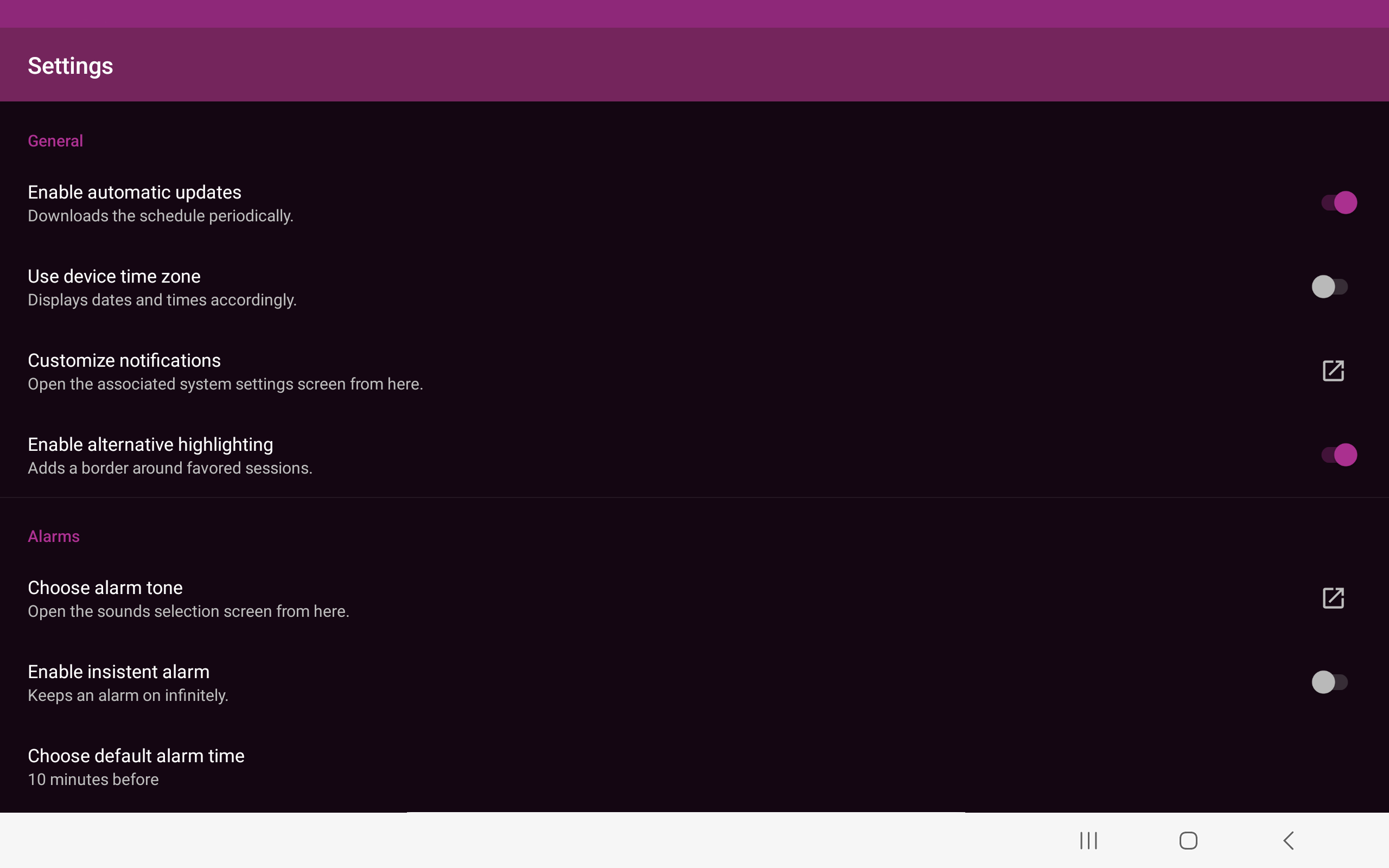The height and width of the screenshot is (868, 1389).
Task: Select the Use device time zone title
Action: (114, 276)
